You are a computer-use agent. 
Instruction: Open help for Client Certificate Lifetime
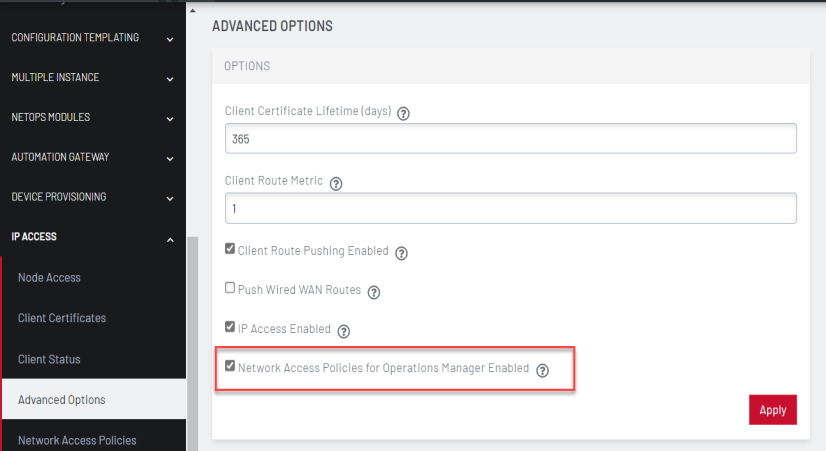tap(403, 113)
